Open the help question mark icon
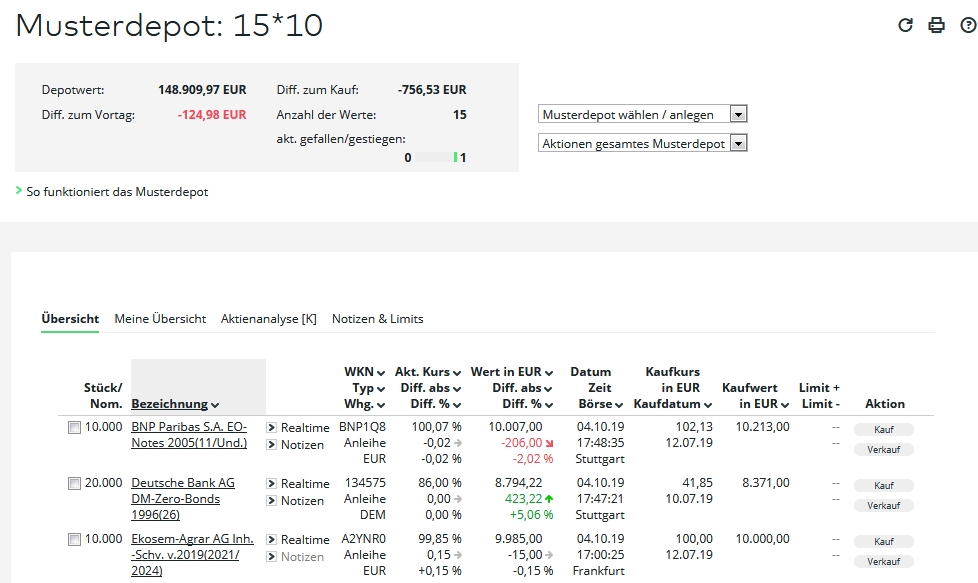 point(967,25)
